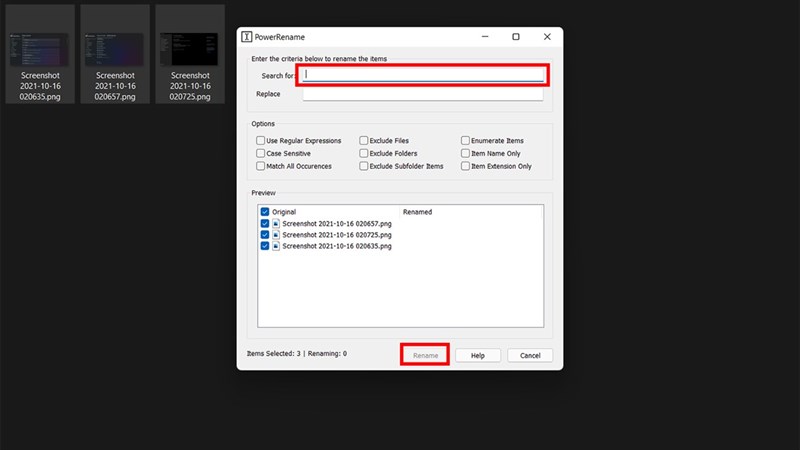Focus the Search for input field

tap(423, 74)
